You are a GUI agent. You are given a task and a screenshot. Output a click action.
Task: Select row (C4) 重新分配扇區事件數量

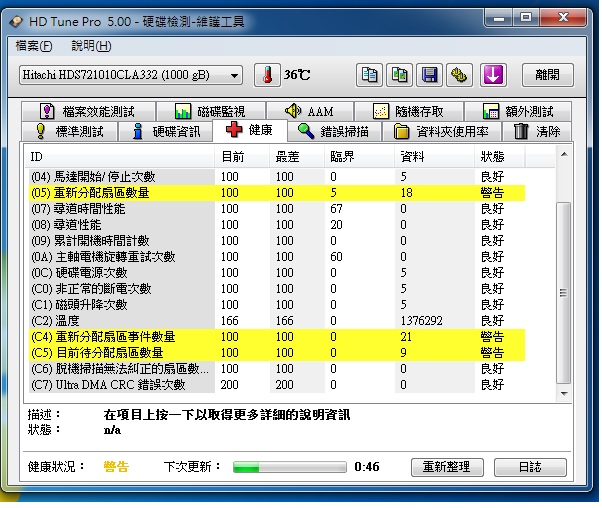[x=277, y=337]
